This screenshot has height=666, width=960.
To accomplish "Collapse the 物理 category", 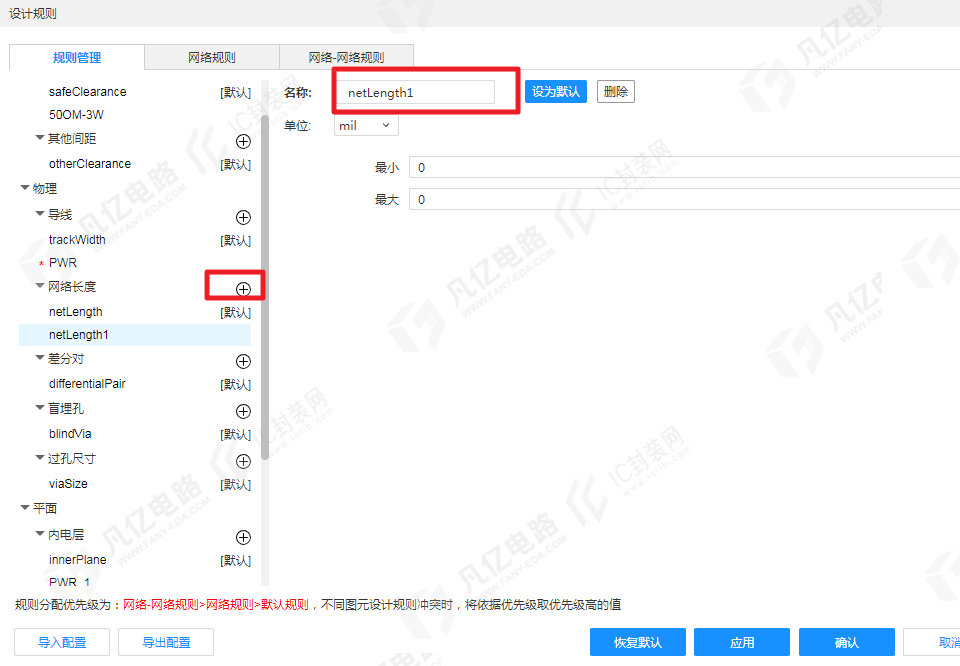I will click(25, 188).
